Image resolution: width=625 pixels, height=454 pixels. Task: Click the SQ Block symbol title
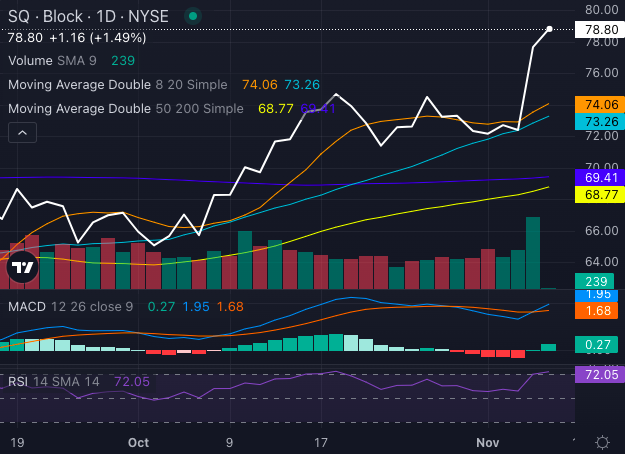[x=88, y=16]
